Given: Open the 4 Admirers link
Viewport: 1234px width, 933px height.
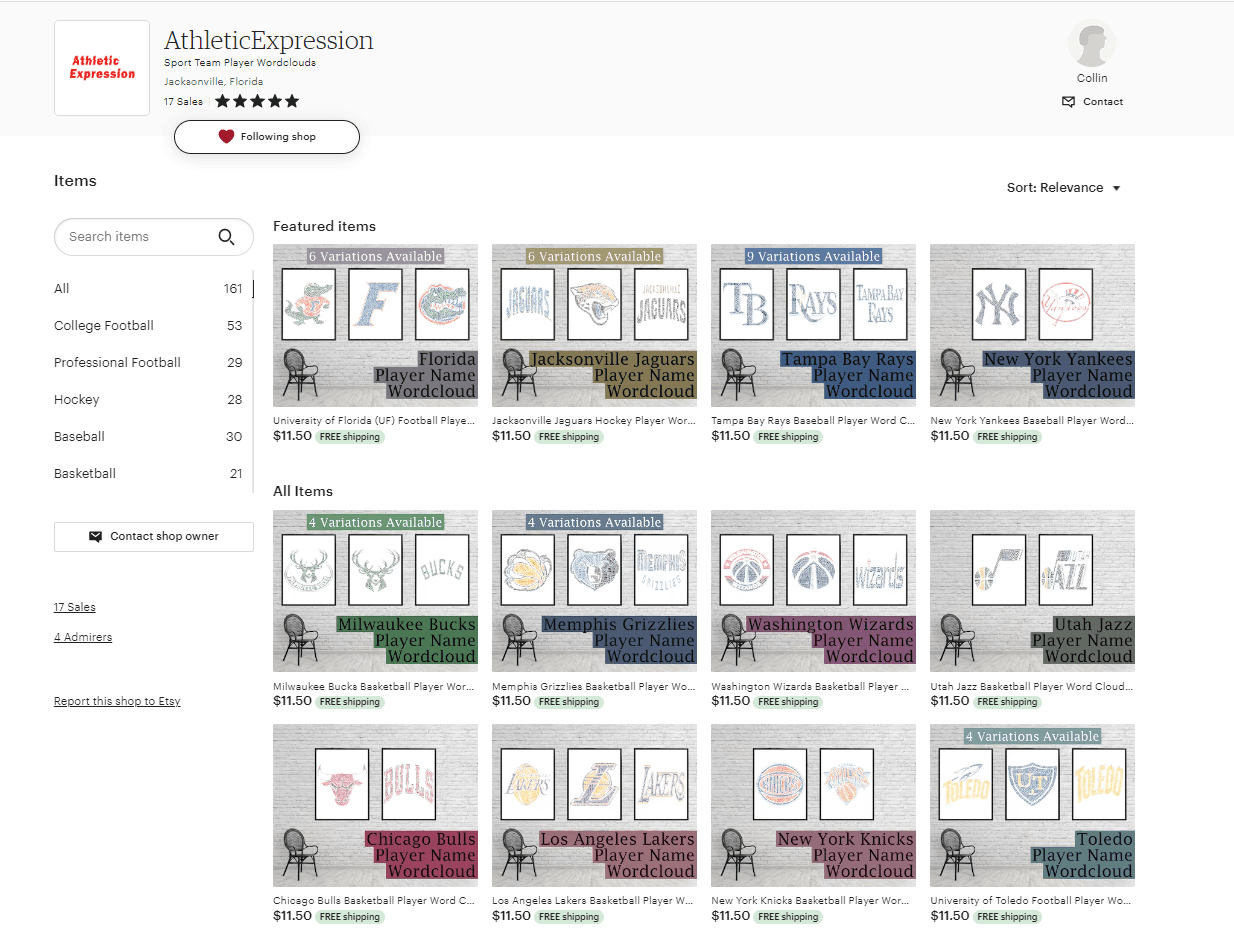Looking at the screenshot, I should point(83,638).
